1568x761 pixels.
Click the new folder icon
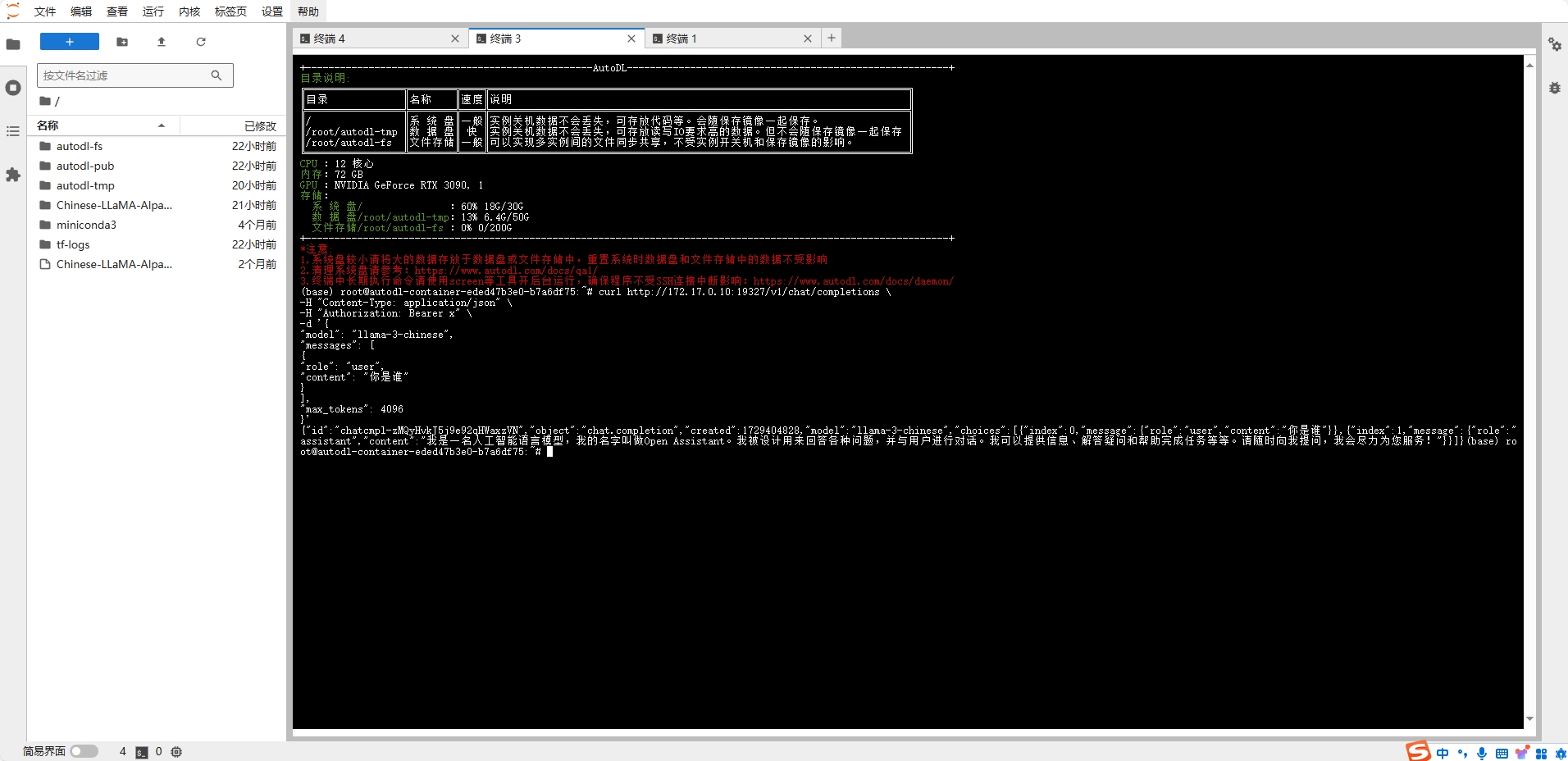click(x=122, y=42)
